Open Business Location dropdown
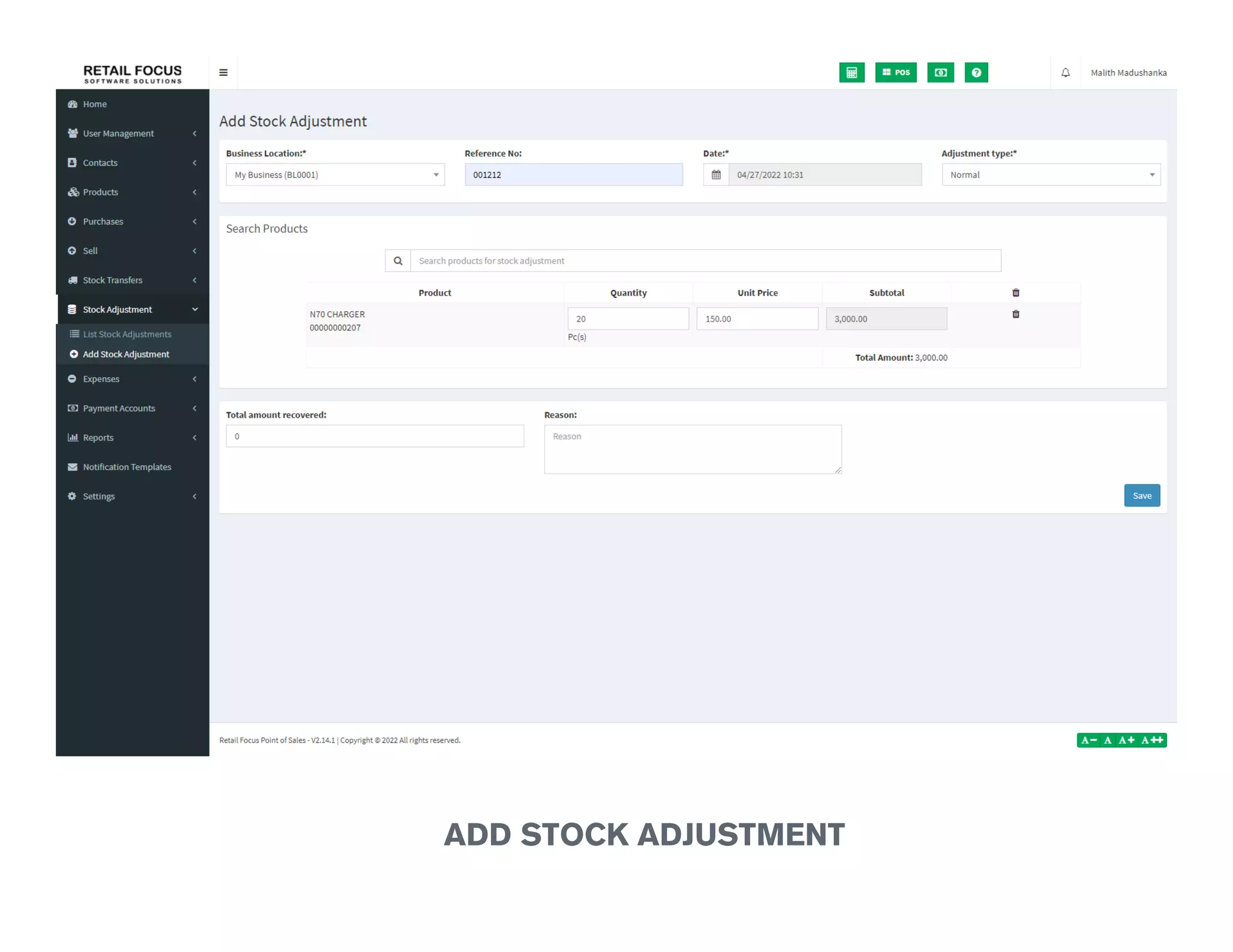1233x952 pixels. [x=335, y=175]
